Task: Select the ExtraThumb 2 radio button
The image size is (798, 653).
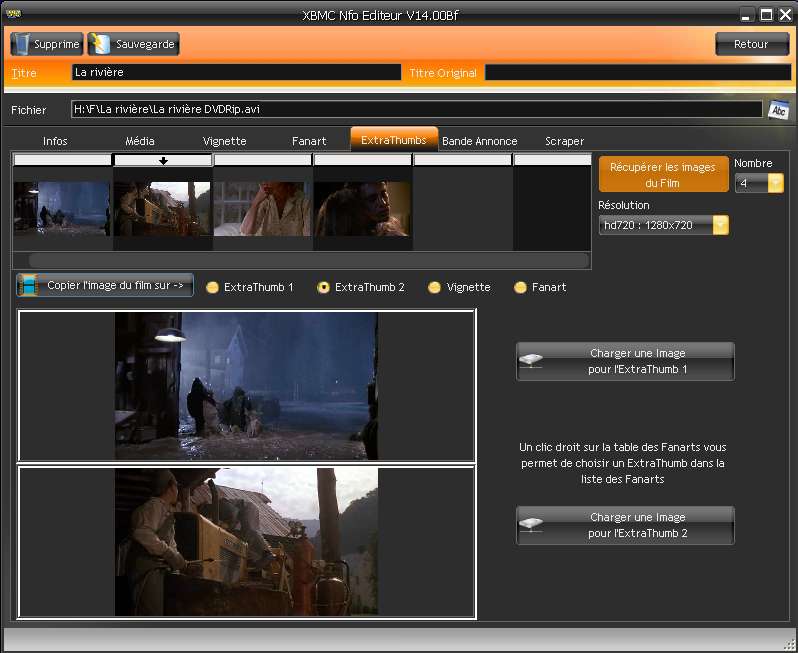Action: click(323, 288)
